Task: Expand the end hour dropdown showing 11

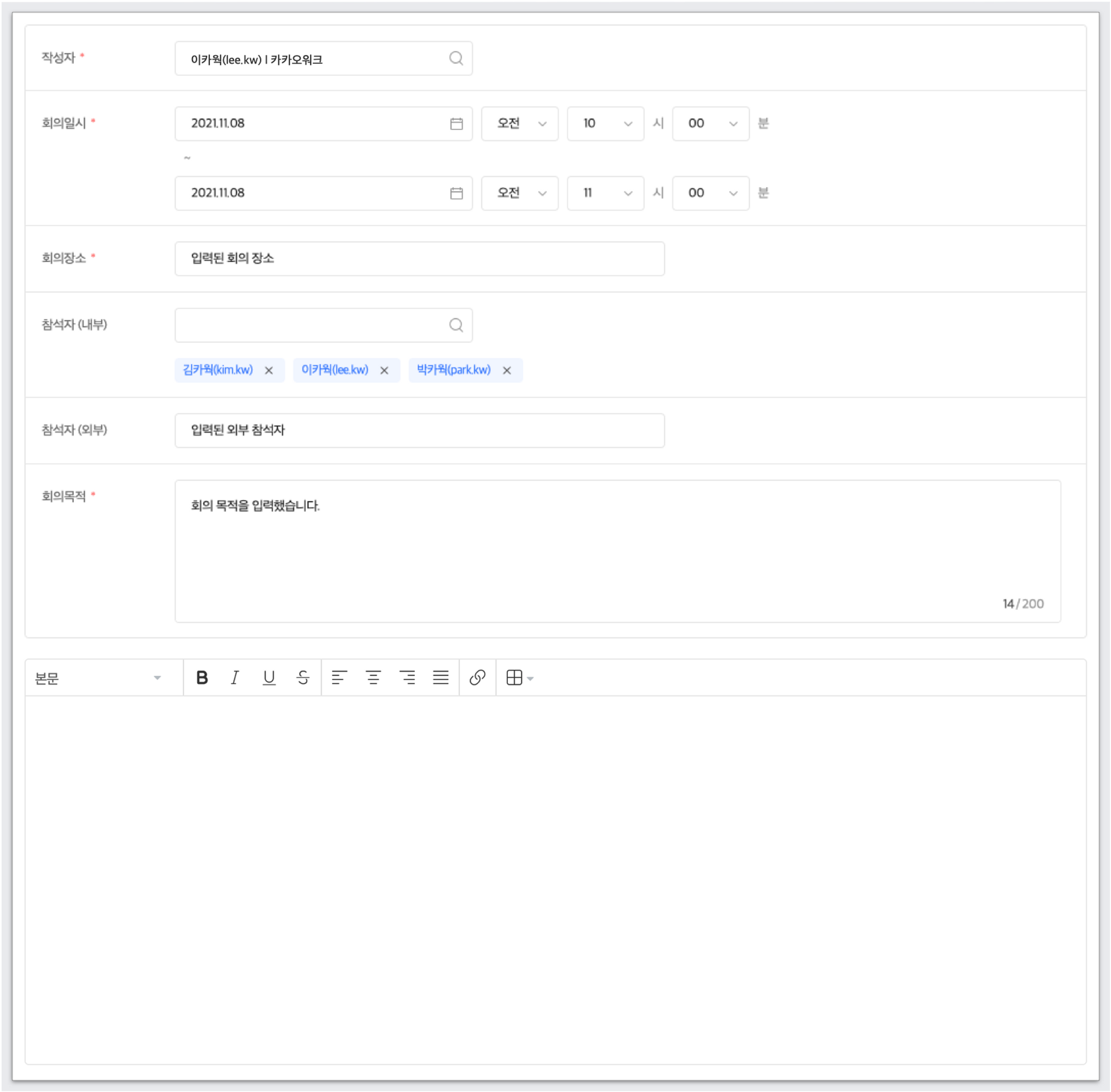Action: [605, 193]
